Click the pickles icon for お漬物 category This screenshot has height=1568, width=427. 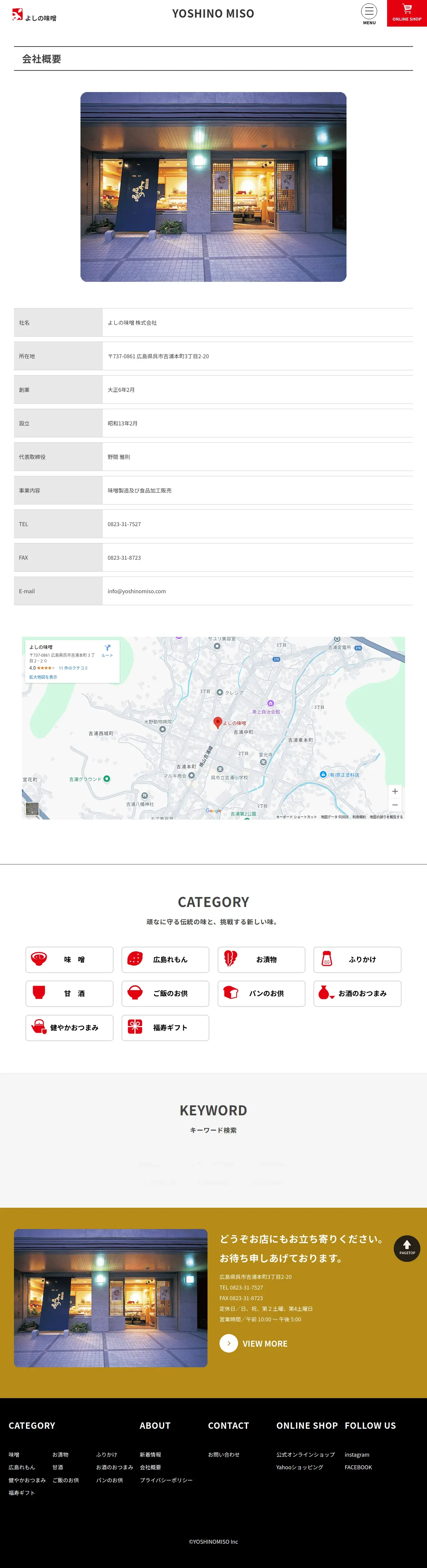click(230, 959)
